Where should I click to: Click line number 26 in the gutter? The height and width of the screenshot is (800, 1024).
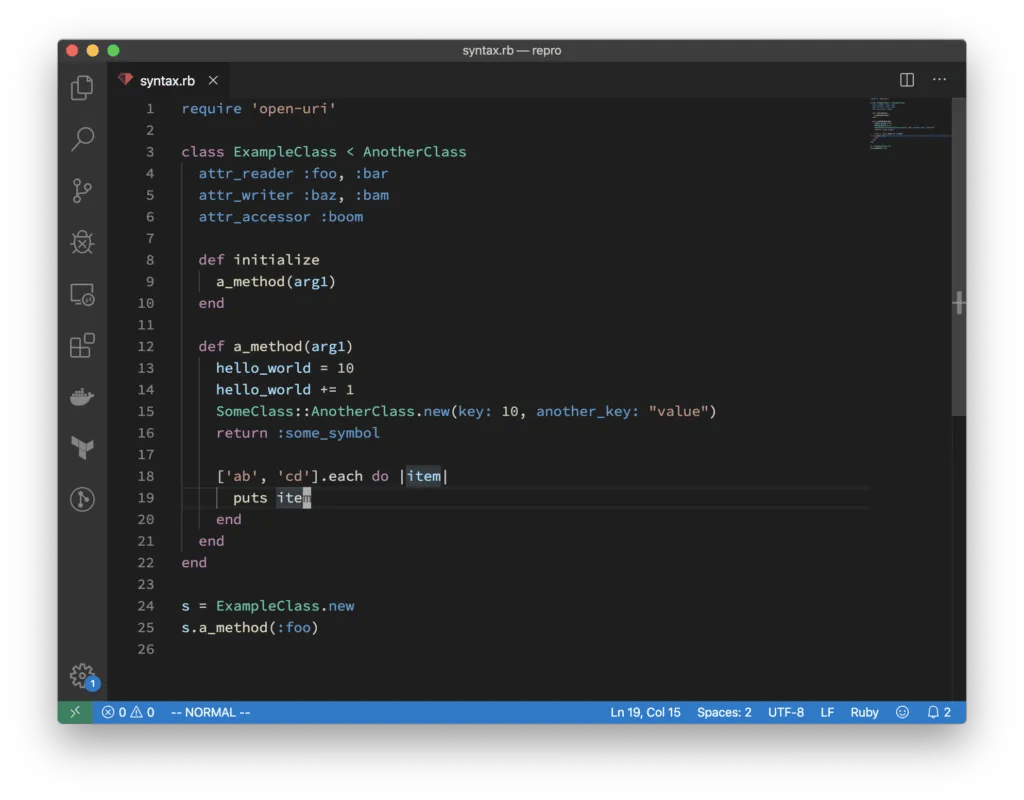coord(146,649)
